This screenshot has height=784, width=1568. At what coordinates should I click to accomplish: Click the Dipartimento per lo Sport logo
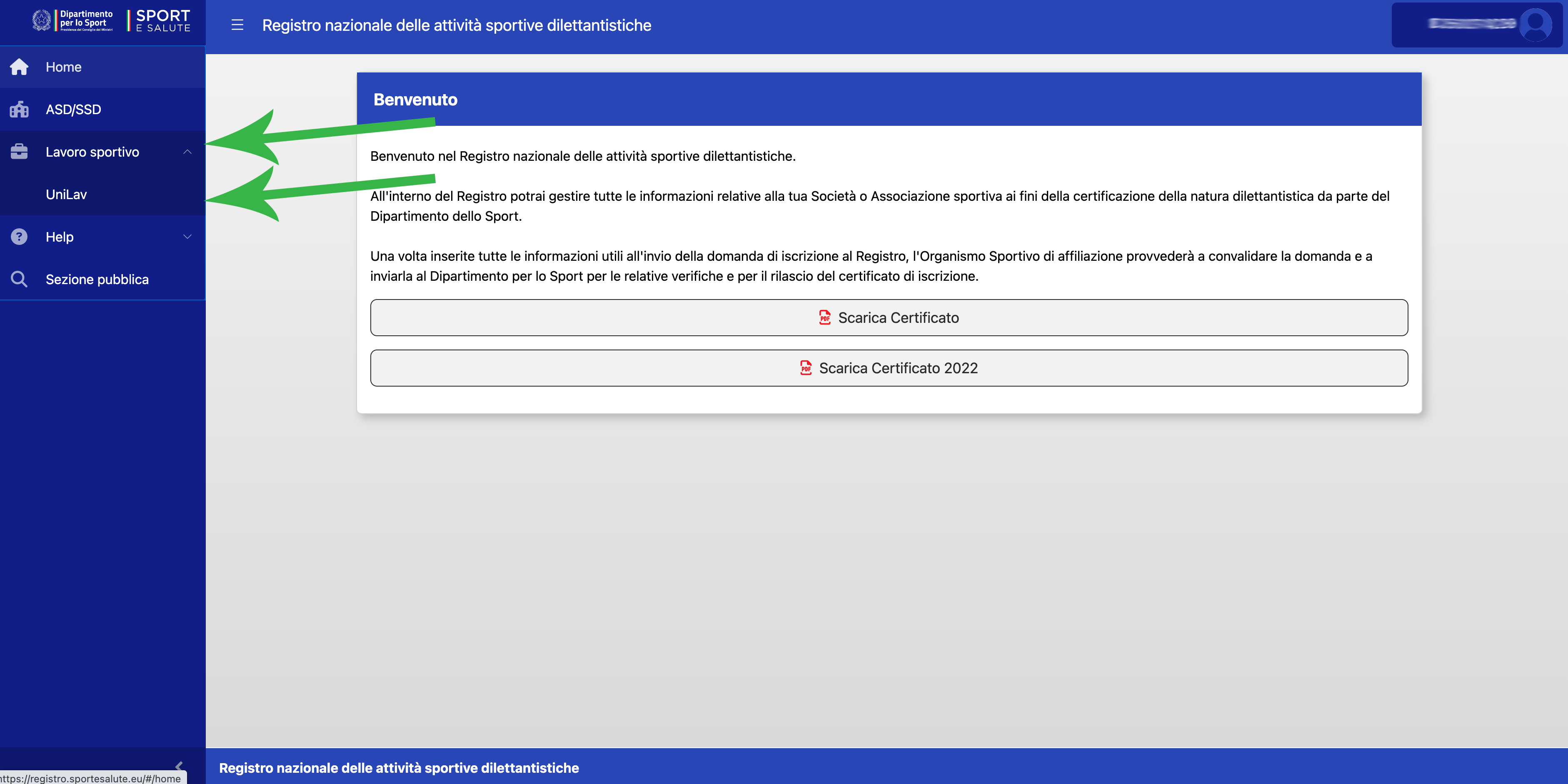[x=73, y=20]
